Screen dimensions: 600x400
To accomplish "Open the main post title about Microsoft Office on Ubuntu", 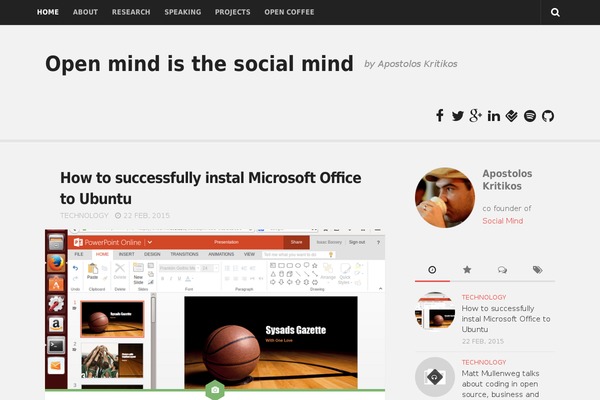I will click(210, 188).
